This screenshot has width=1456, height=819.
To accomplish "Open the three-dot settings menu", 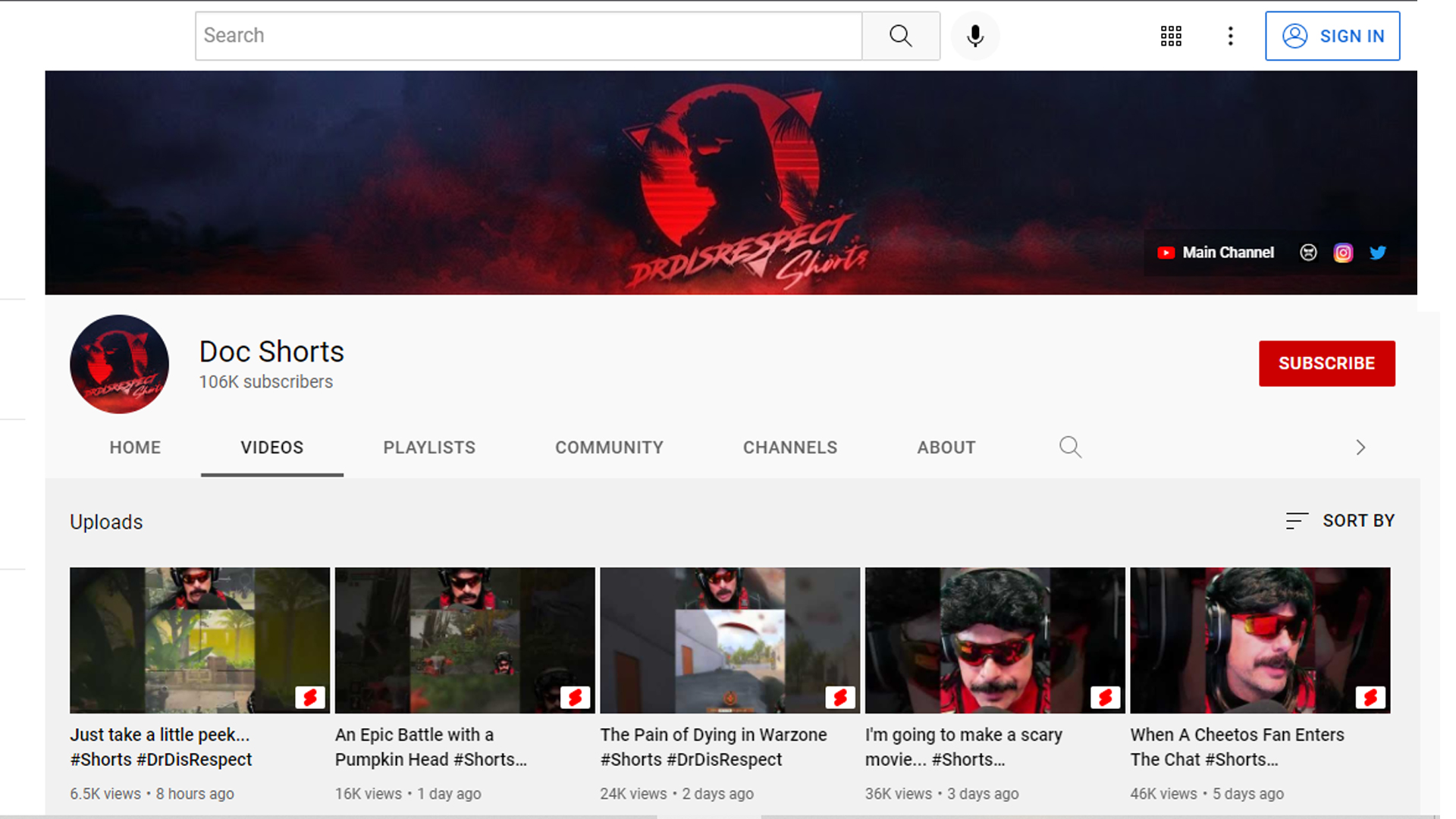I will pos(1230,36).
